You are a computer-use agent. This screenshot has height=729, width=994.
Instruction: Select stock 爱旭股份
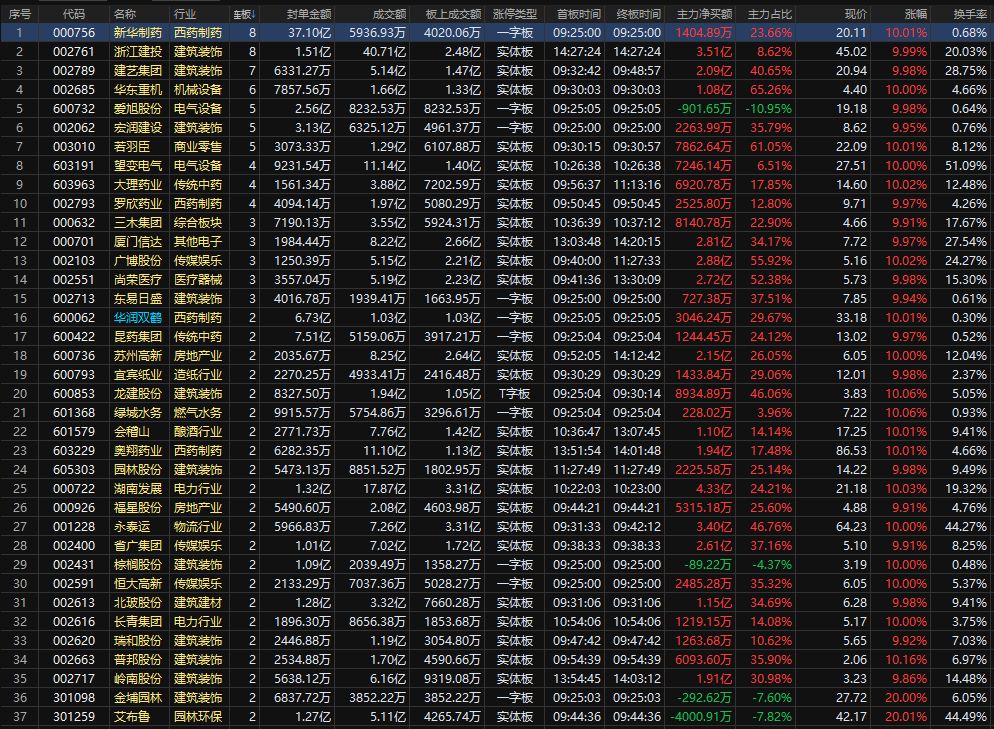click(138, 108)
